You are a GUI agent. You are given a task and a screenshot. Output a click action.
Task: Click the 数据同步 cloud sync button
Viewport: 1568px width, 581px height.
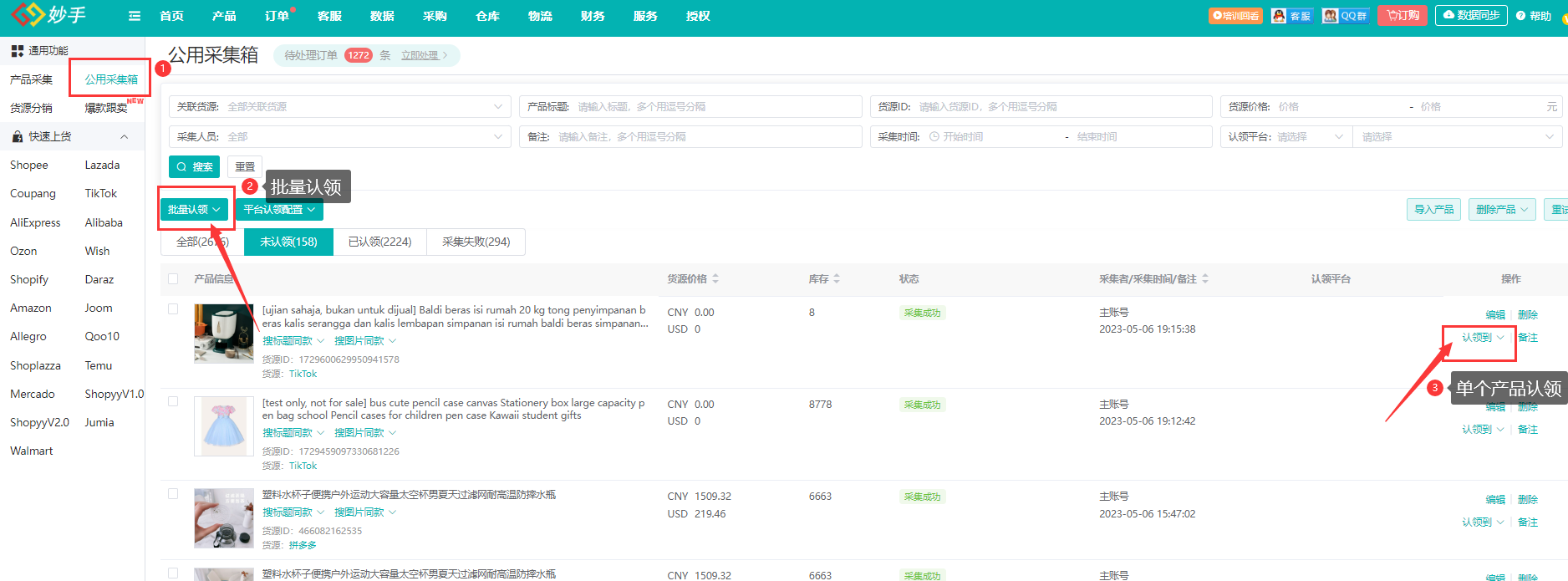pyautogui.click(x=1471, y=16)
